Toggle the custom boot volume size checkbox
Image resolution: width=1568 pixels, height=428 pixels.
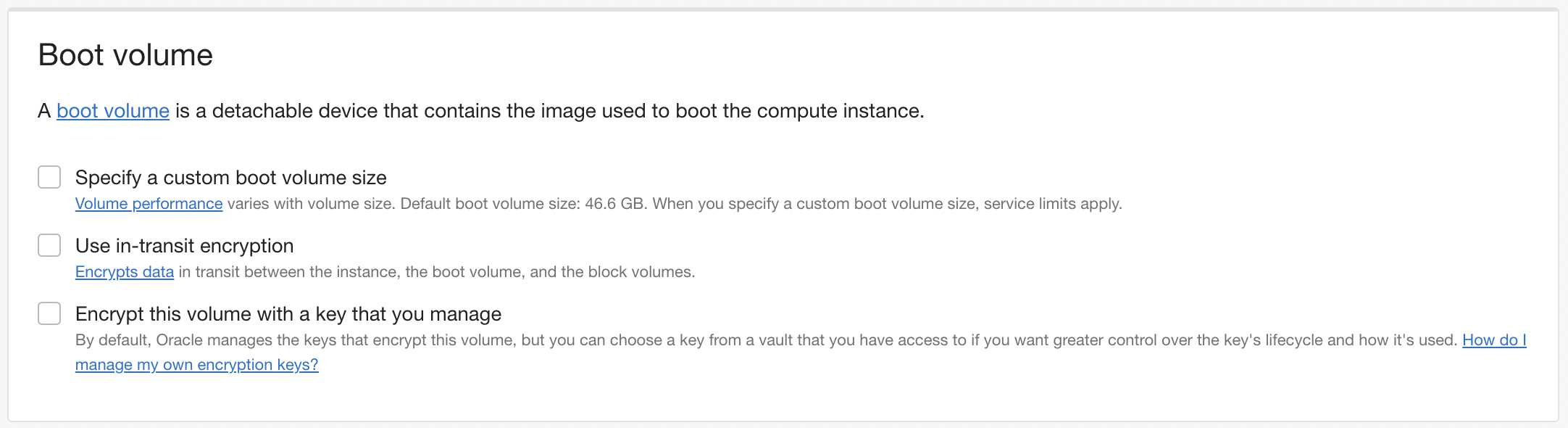point(49,176)
